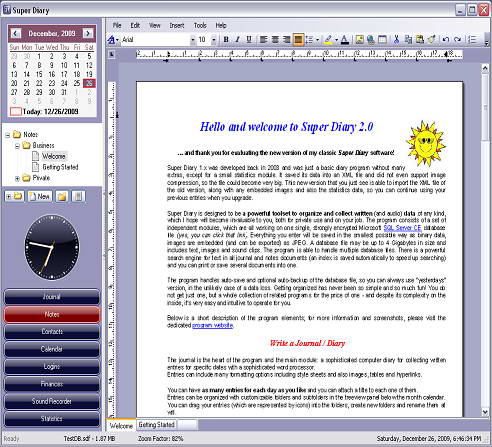The image size is (492, 447).
Task: Open the font size dropdown
Action: click(x=214, y=40)
